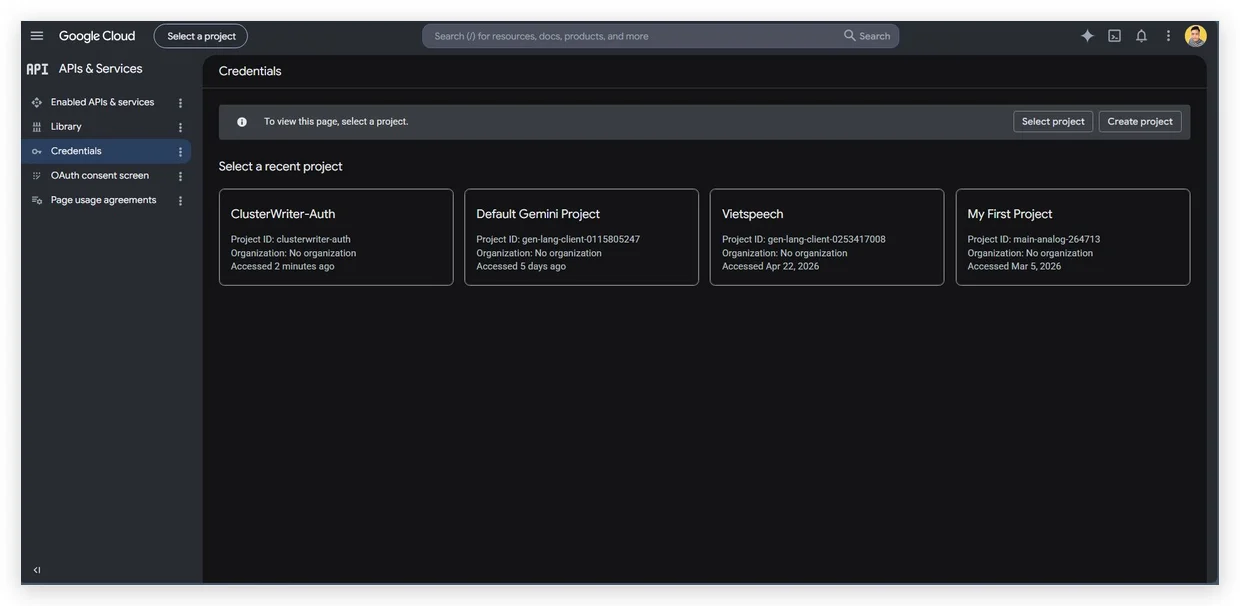Image resolution: width=1240 pixels, height=606 pixels.
Task: Choose the Vietspeech project card
Action: coord(827,237)
